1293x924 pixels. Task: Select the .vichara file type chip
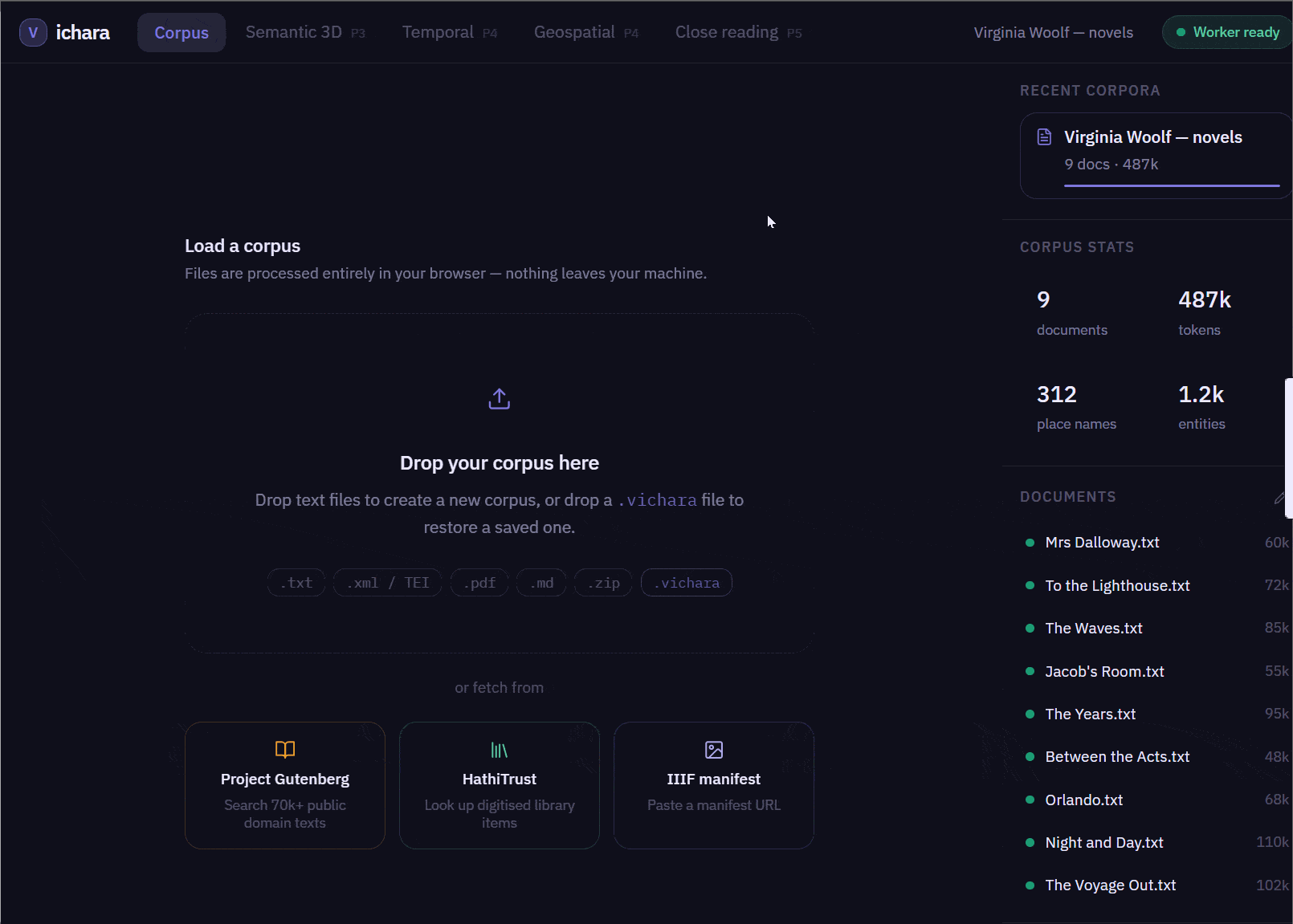[687, 583]
